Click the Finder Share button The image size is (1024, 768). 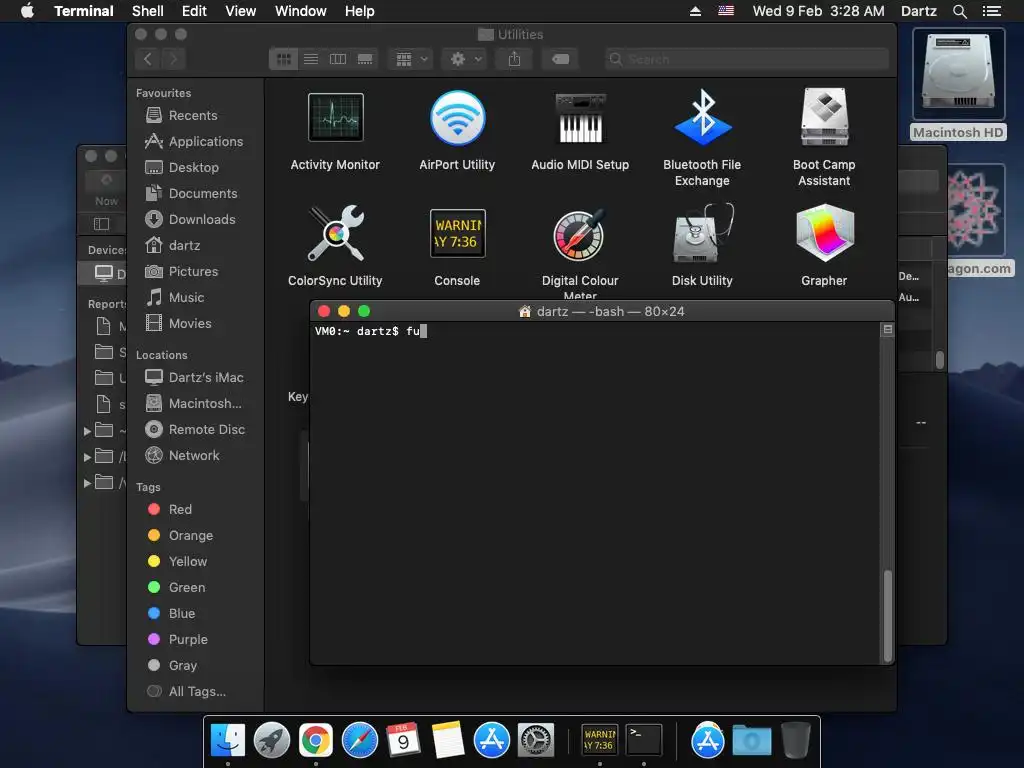(x=515, y=59)
